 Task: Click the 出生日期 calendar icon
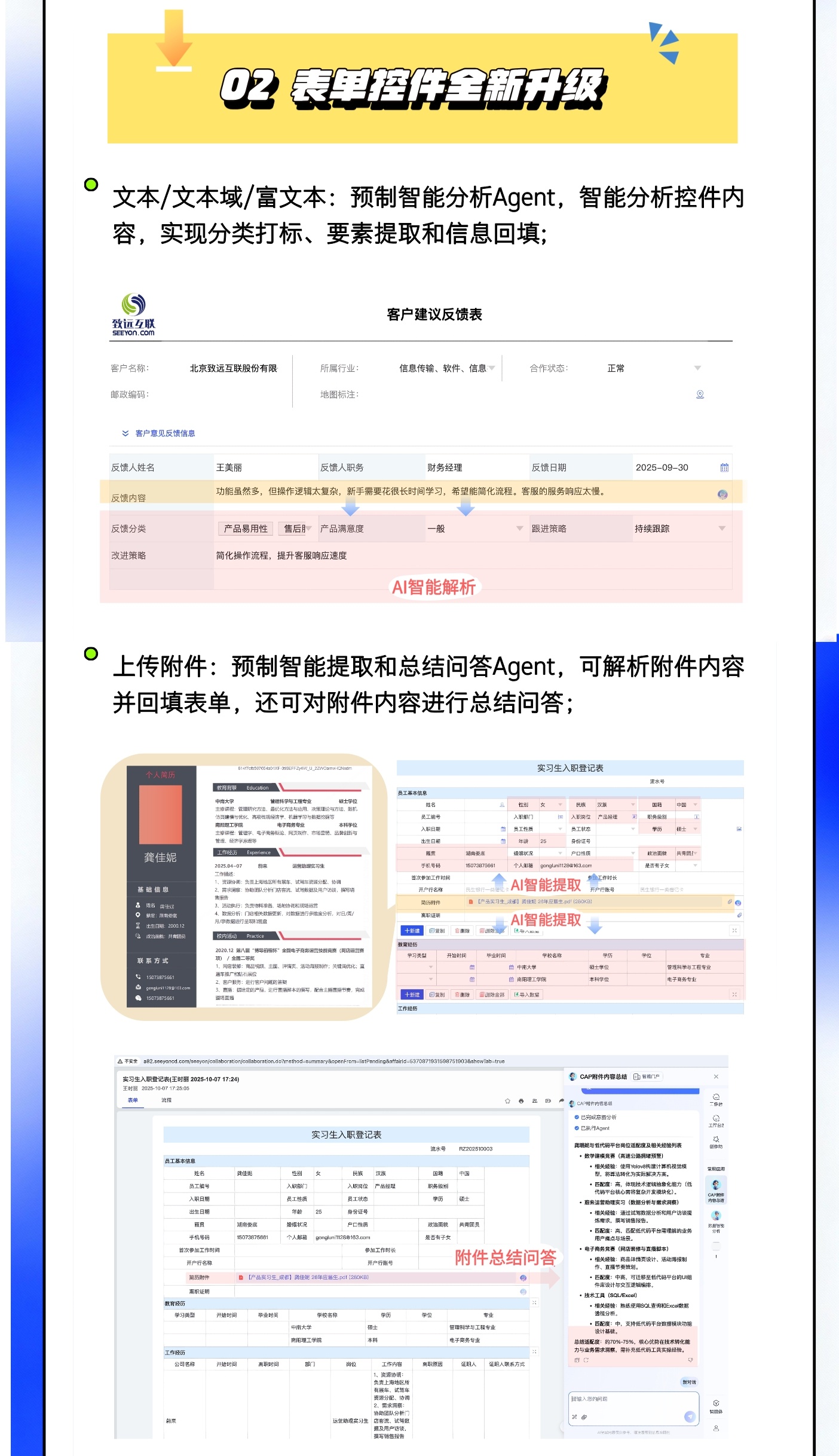[x=503, y=841]
